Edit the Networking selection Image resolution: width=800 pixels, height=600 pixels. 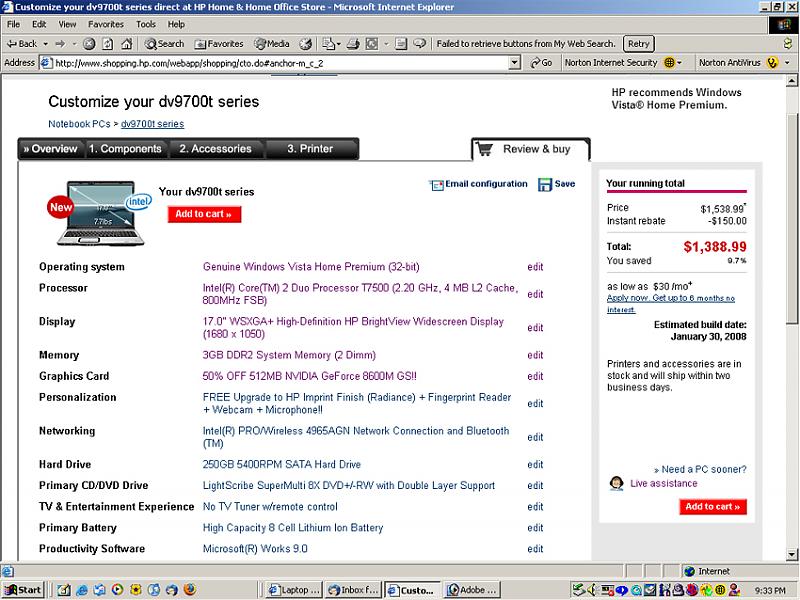535,438
